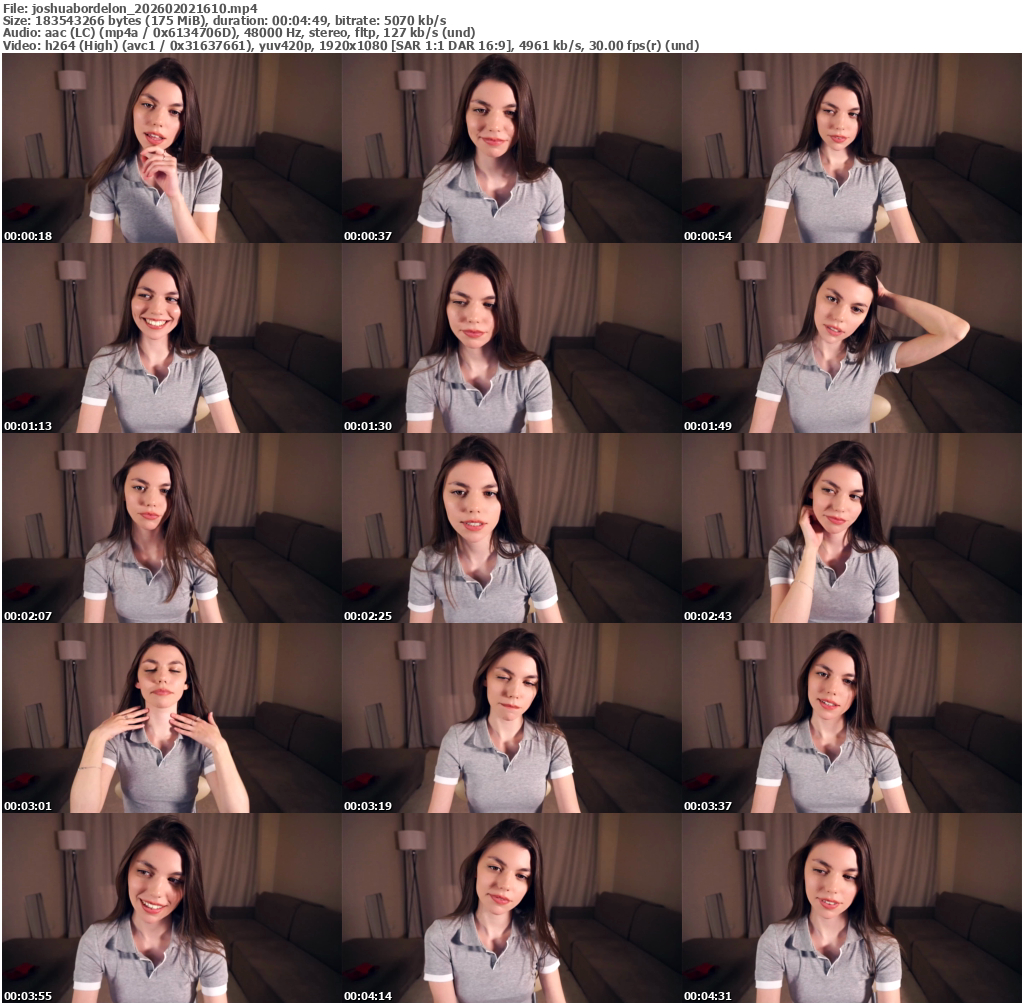Pick the frame stamped 00:01:49
The image size is (1024, 1003).
point(852,338)
